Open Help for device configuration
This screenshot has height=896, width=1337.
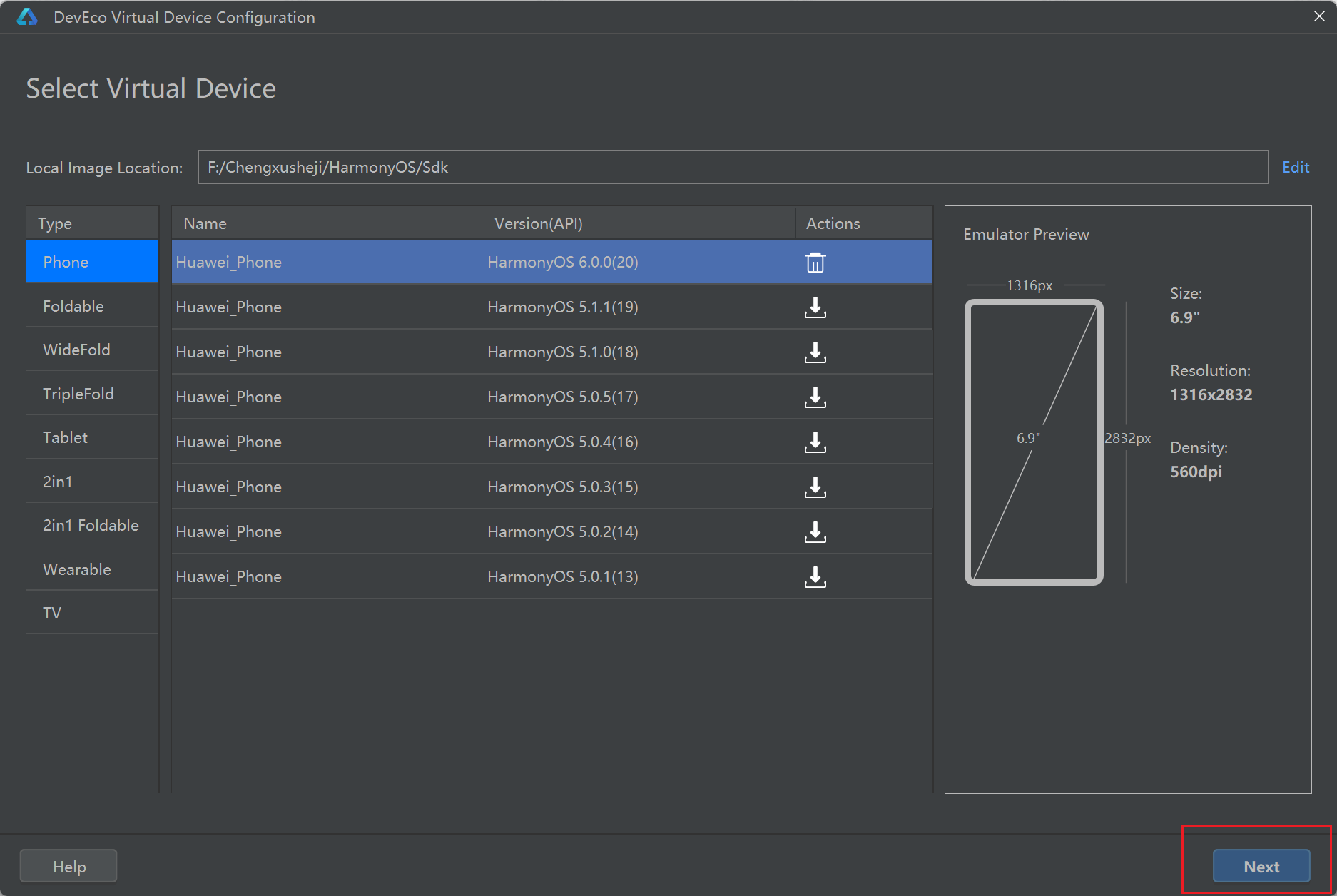click(68, 866)
